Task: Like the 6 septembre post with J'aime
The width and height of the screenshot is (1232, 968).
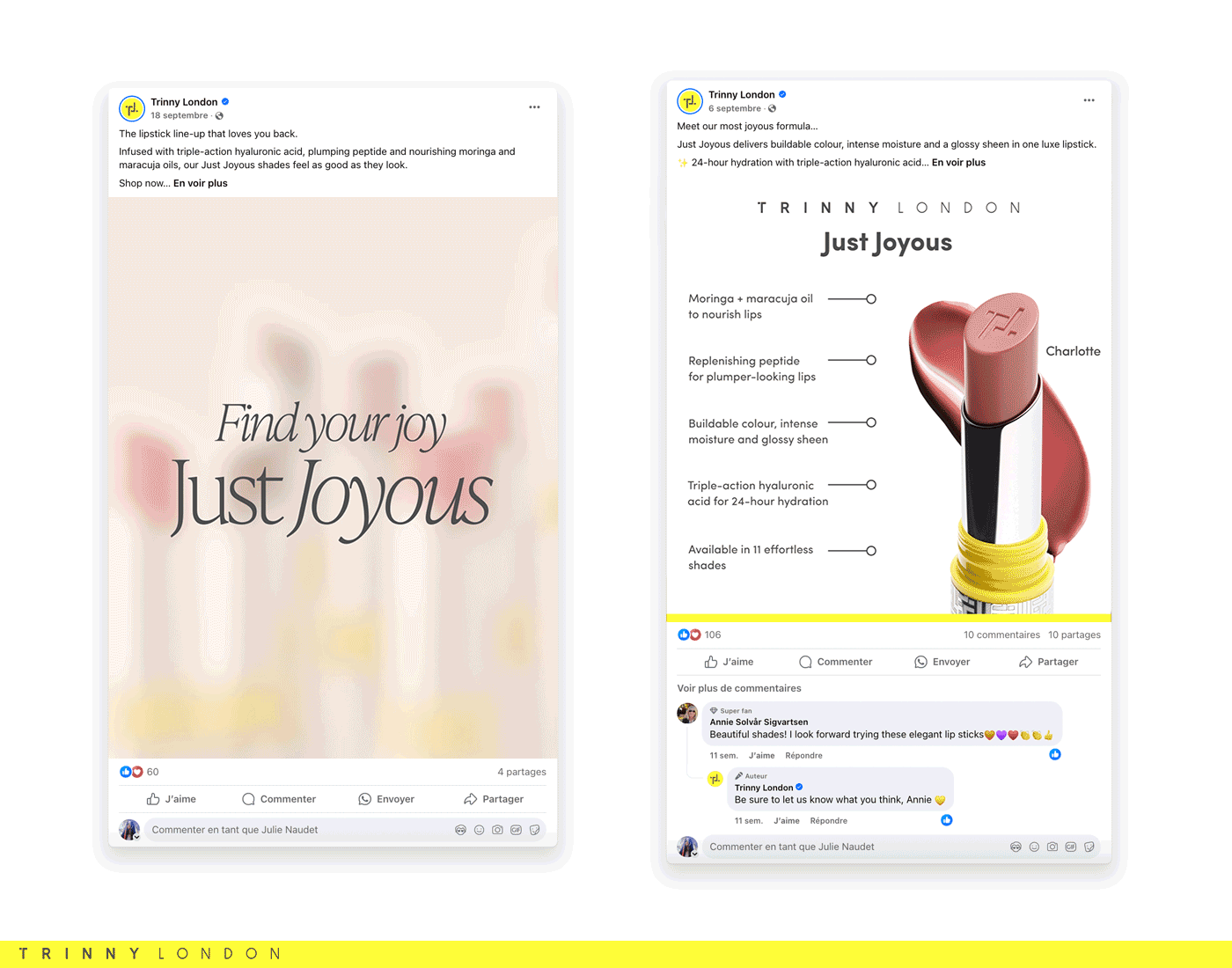Action: coord(729,662)
